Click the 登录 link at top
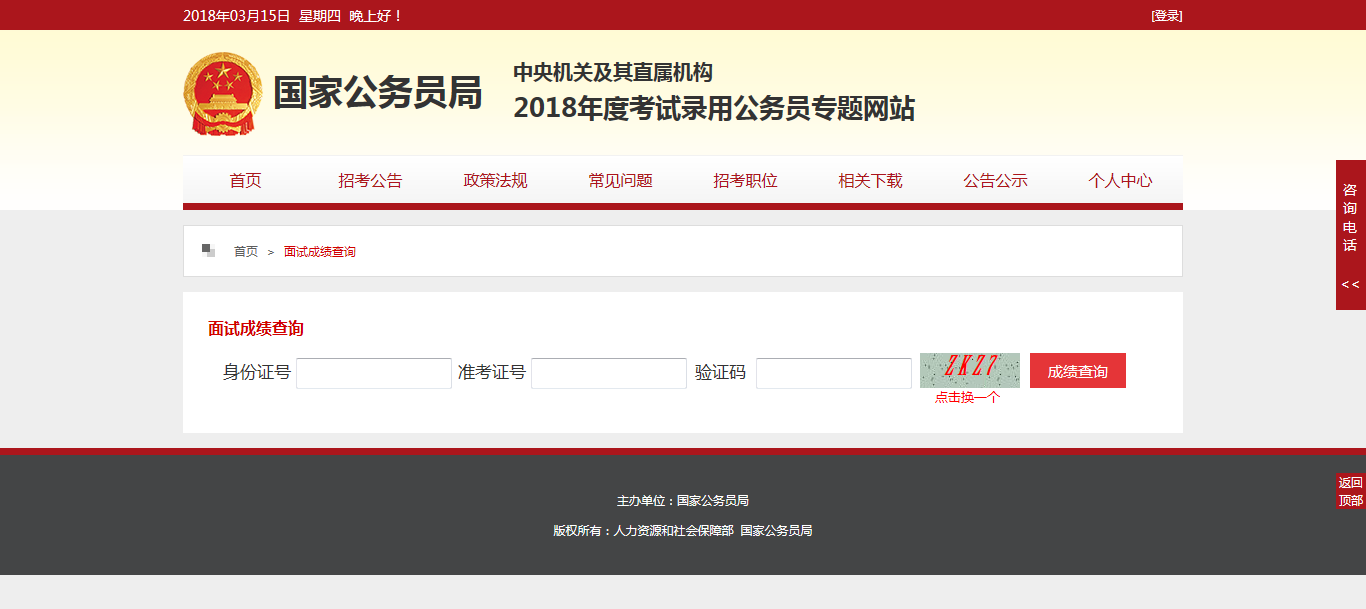Screen dimensions: 1366x609 (1166, 16)
